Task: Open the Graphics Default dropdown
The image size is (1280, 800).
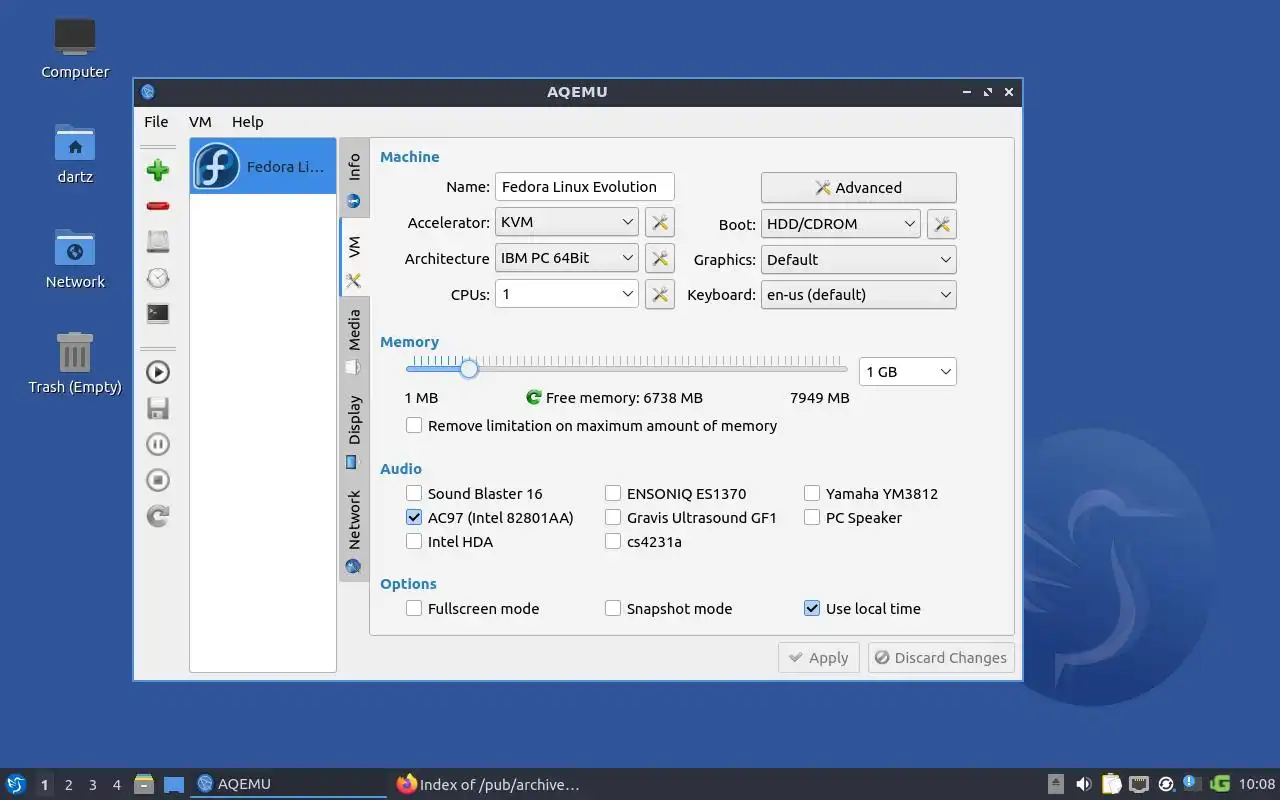Action: pyautogui.click(x=858, y=259)
